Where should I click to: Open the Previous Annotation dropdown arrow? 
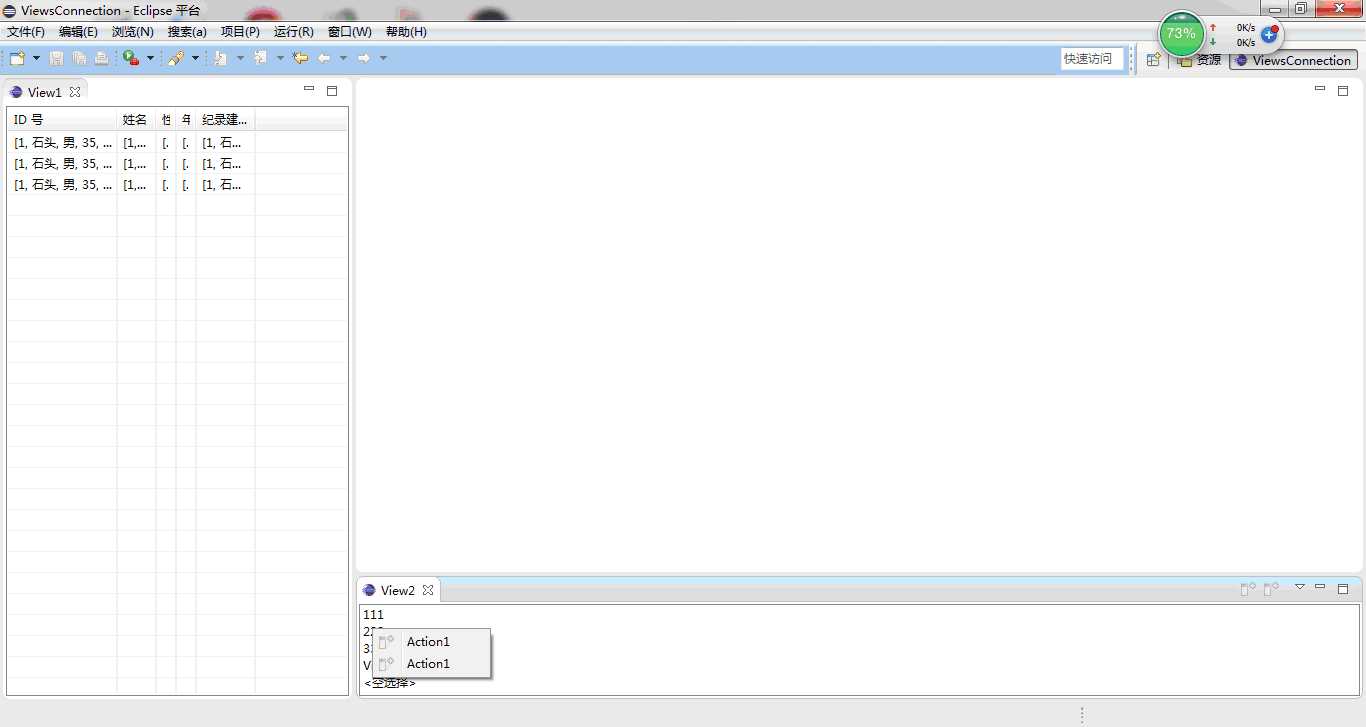[280, 59]
